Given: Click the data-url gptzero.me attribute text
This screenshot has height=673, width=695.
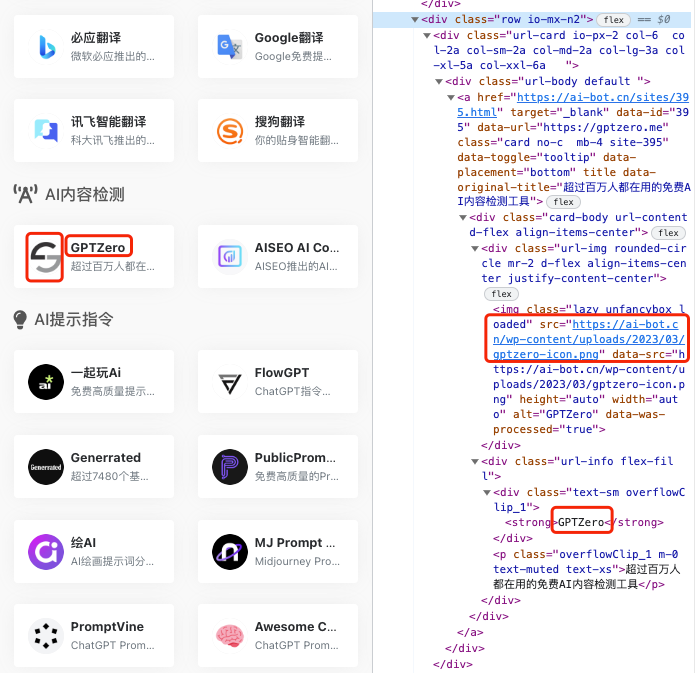Looking at the screenshot, I should tap(573, 128).
